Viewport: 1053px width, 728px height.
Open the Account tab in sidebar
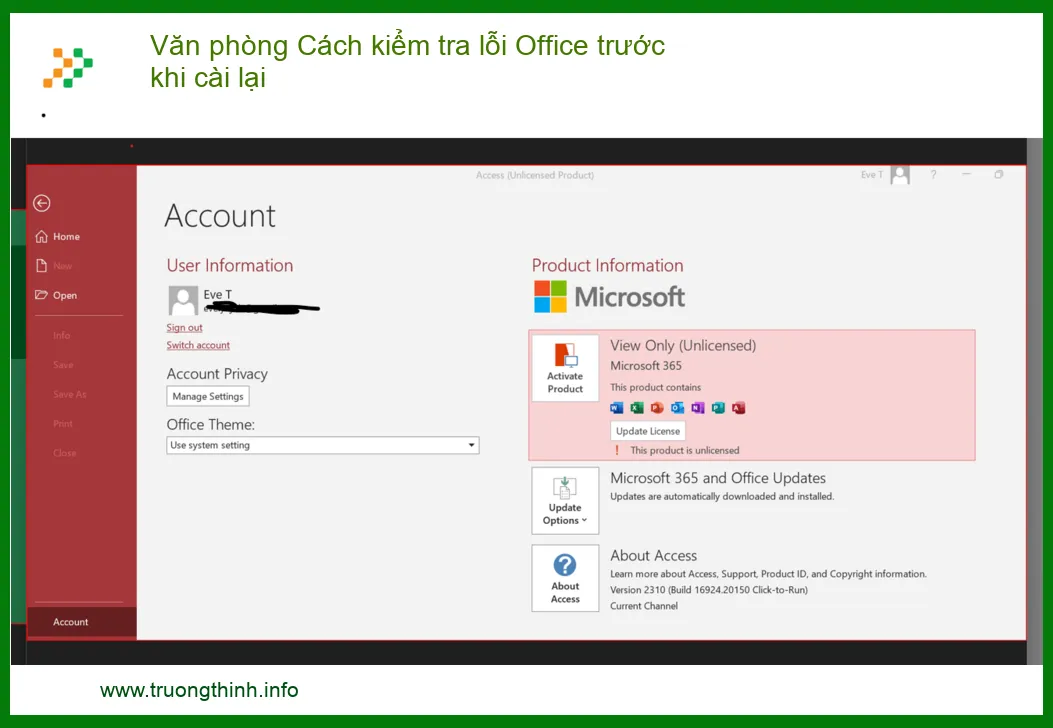81,622
